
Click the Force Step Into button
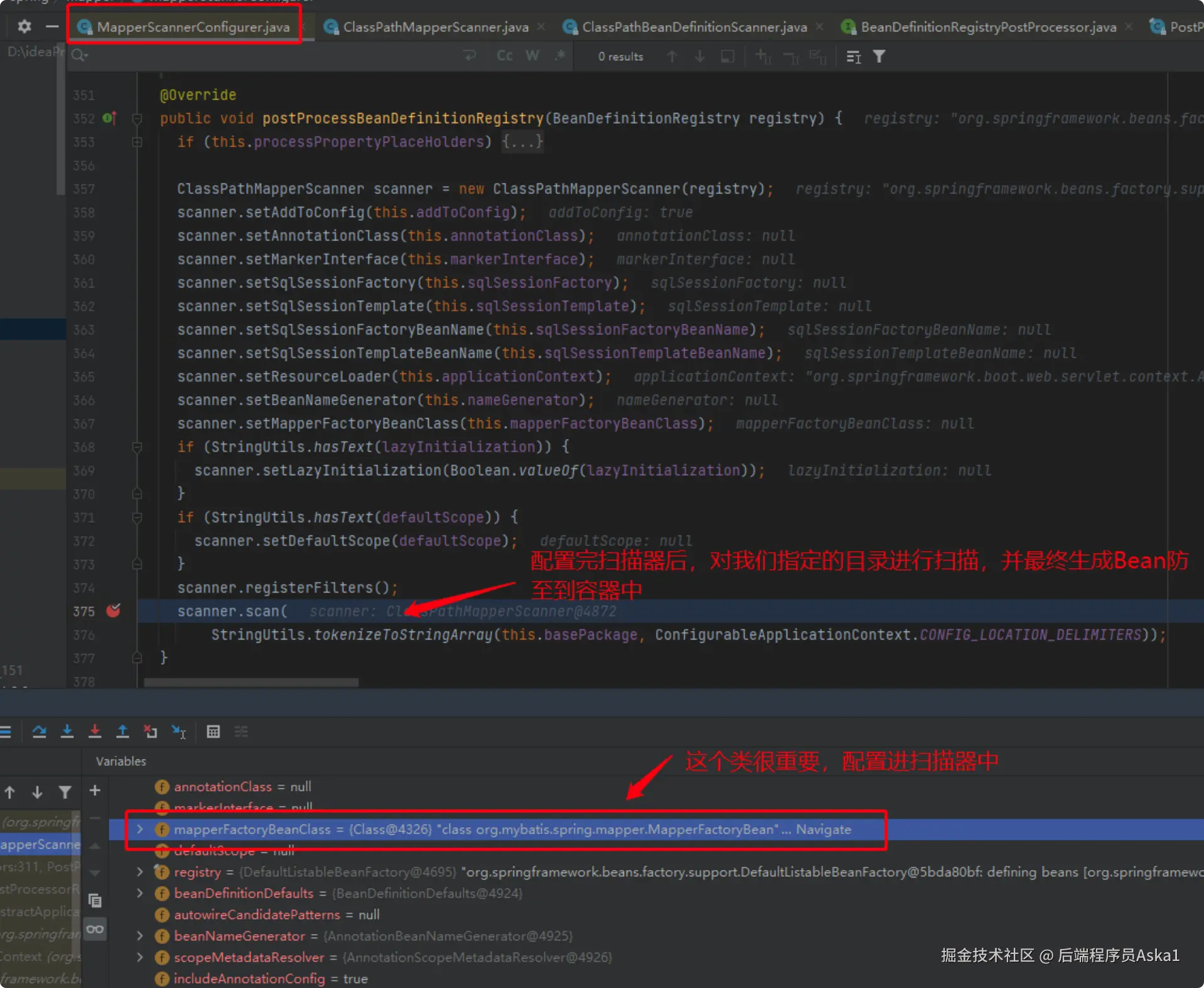(95, 731)
